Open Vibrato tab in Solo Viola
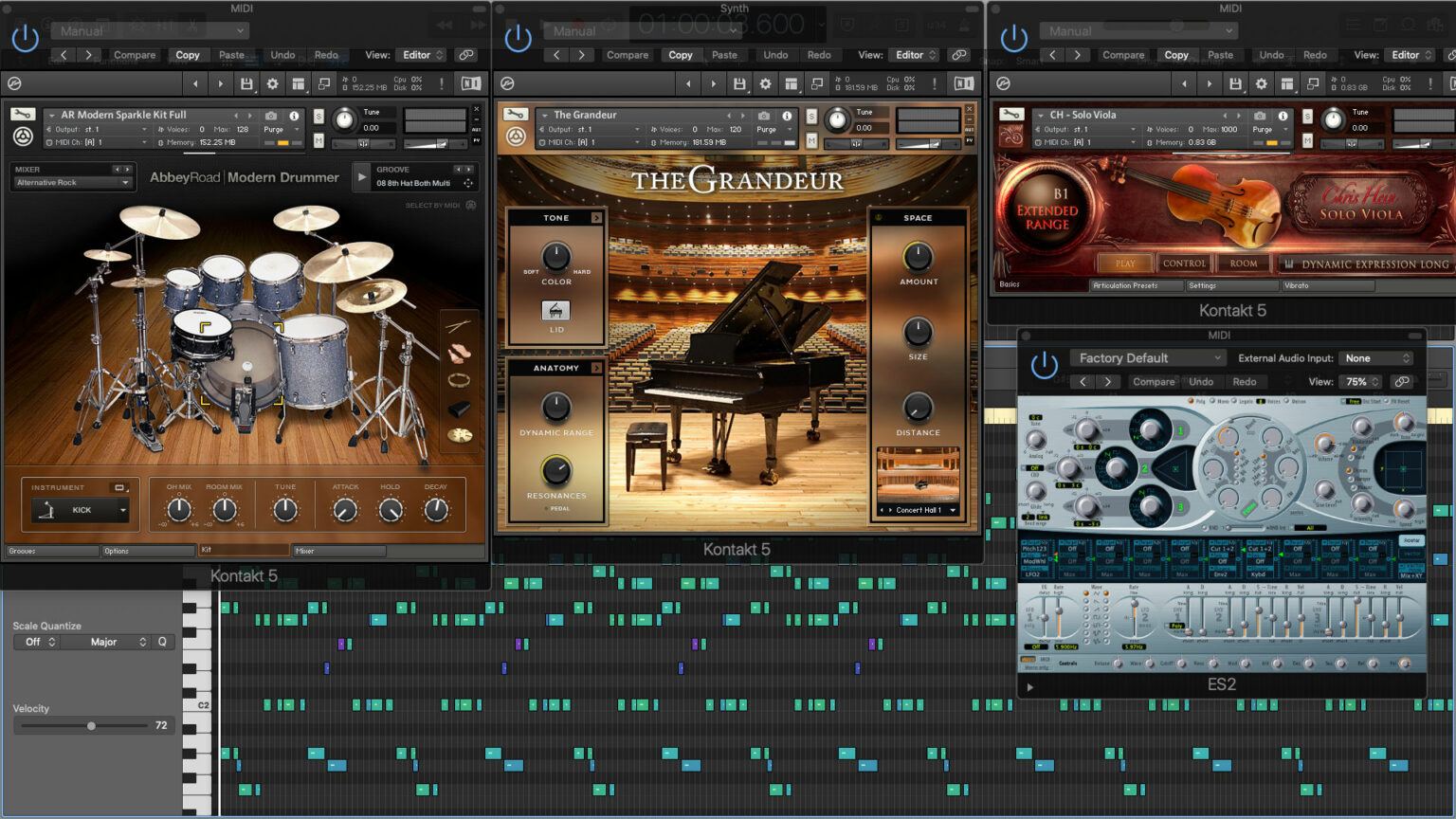 (1327, 285)
